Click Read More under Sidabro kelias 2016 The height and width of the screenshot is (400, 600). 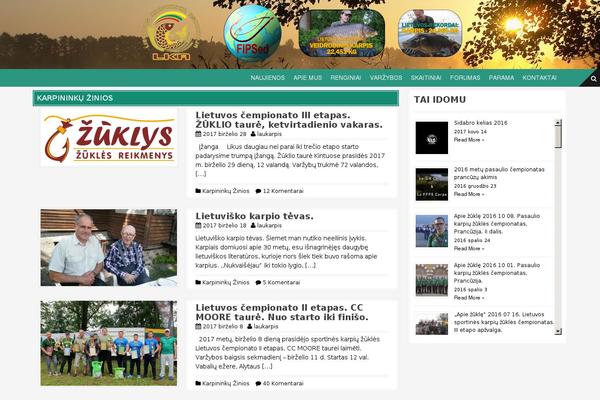[x=469, y=140]
